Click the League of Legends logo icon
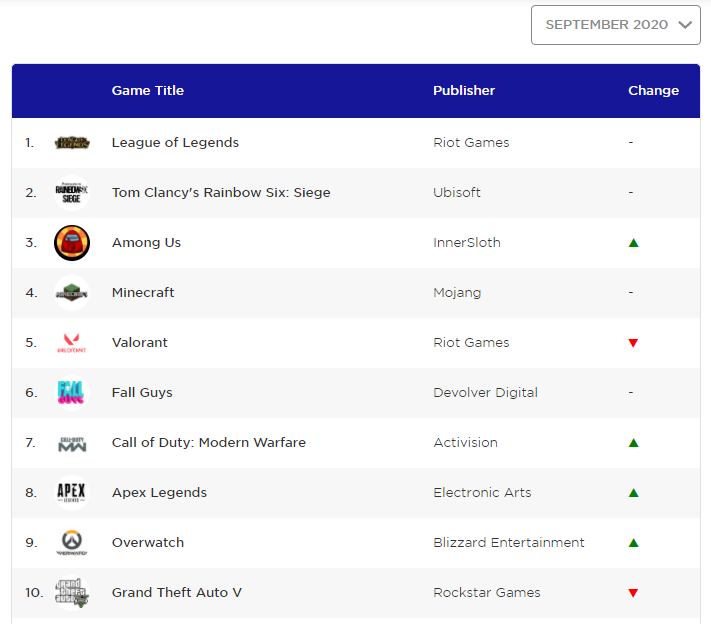This screenshot has height=624, width=711. click(x=72, y=143)
